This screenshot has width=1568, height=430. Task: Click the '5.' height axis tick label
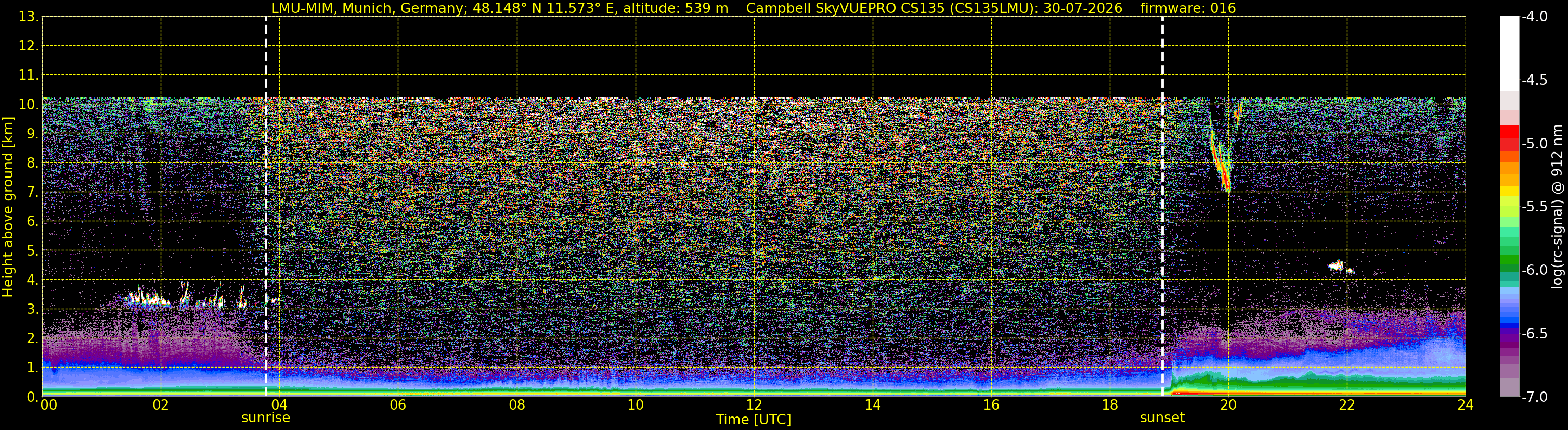[33, 251]
